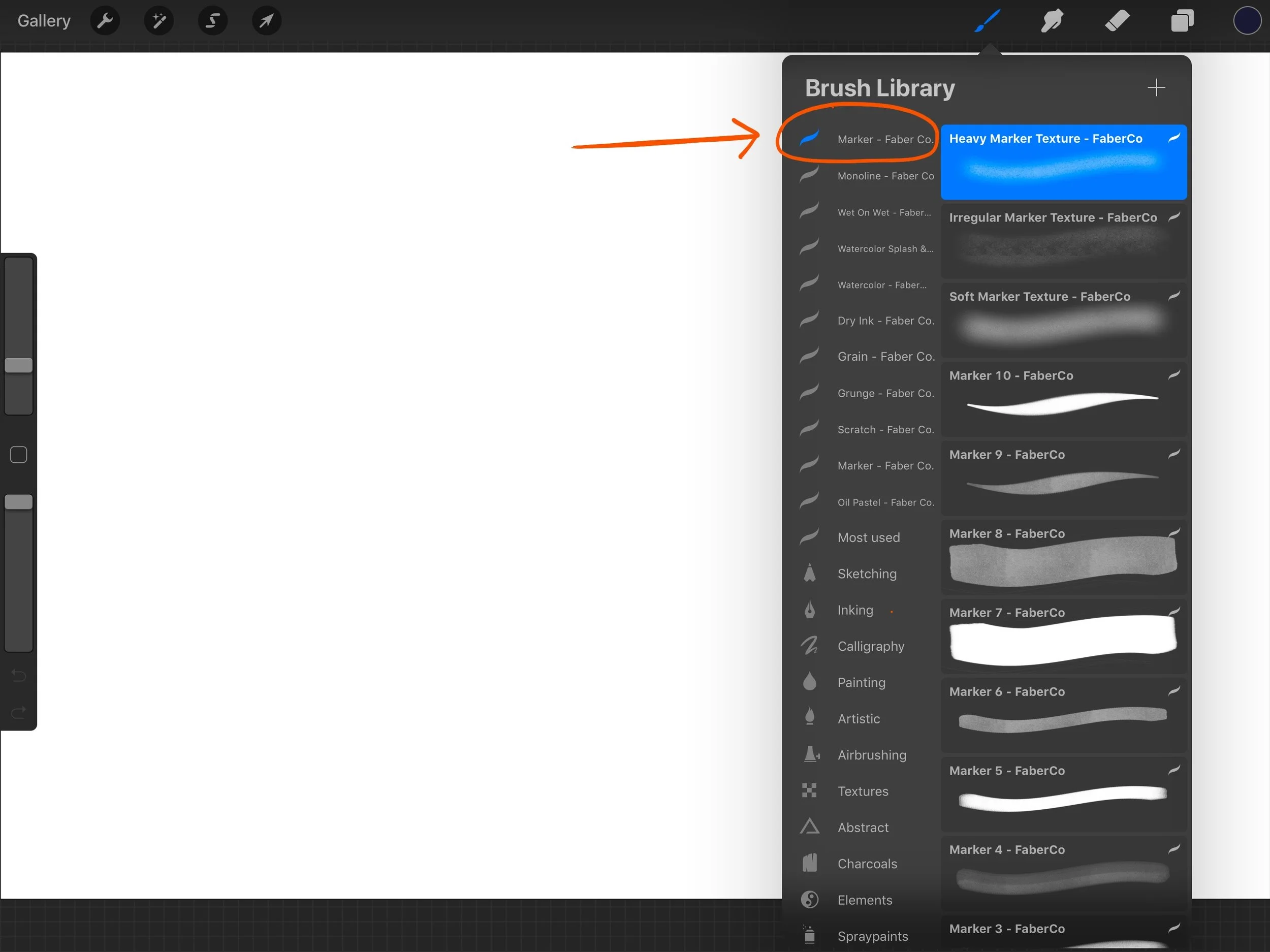Image resolution: width=1270 pixels, height=952 pixels.
Task: Select the Transform arrow tool
Action: pyautogui.click(x=266, y=21)
